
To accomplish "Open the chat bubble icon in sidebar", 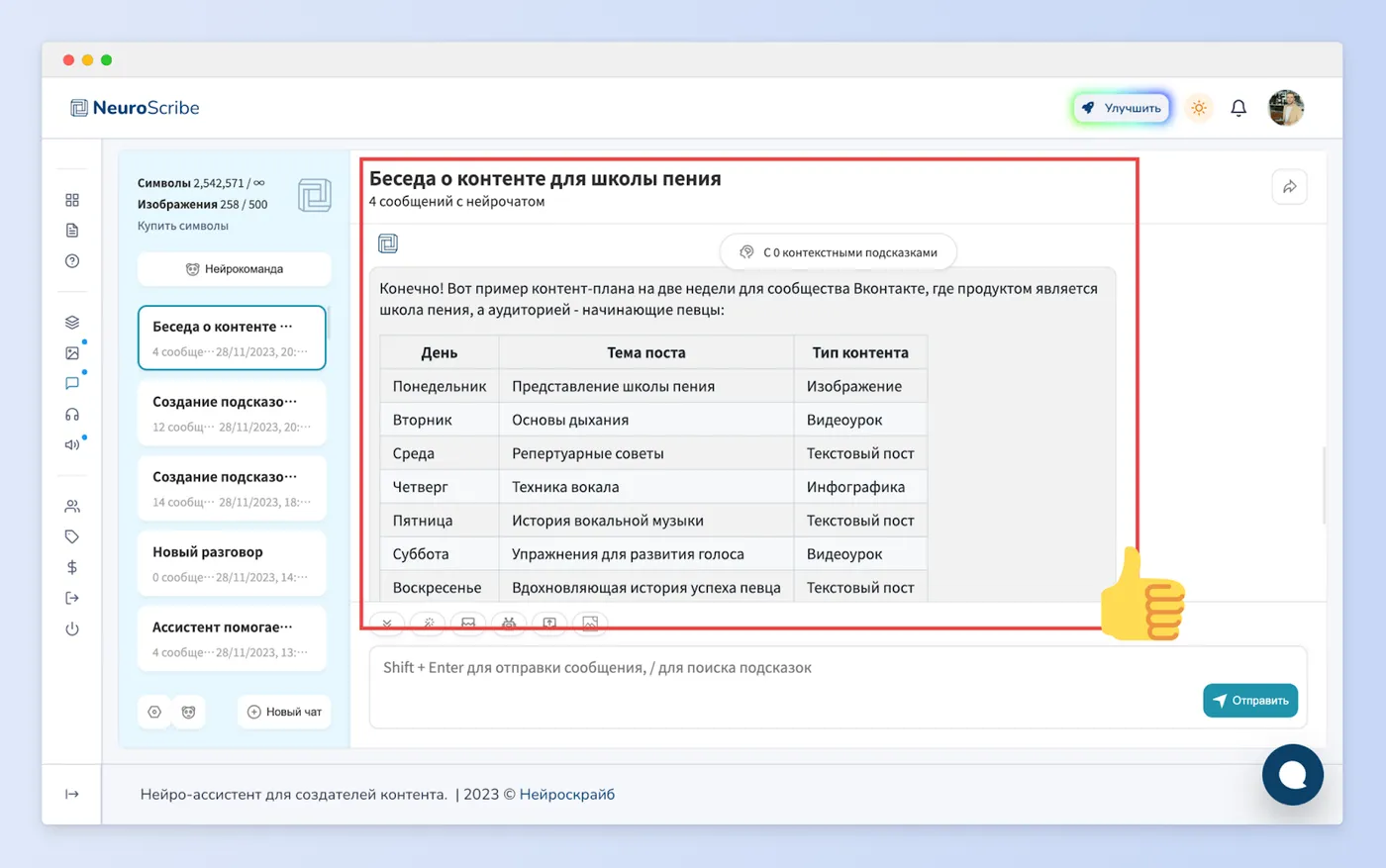I will coord(72,383).
